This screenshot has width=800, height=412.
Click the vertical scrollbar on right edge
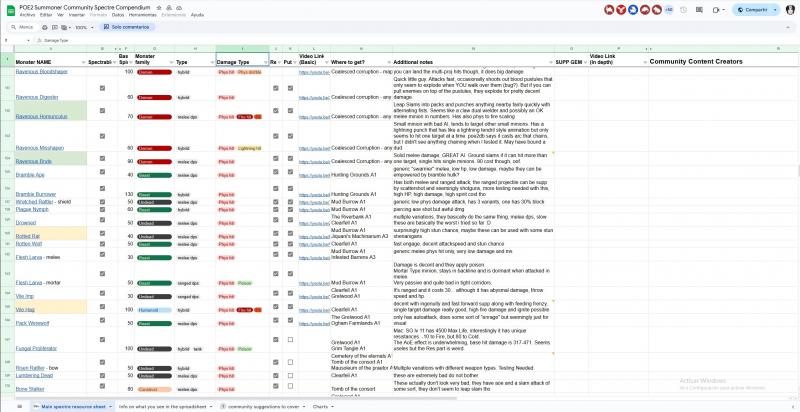[797, 171]
